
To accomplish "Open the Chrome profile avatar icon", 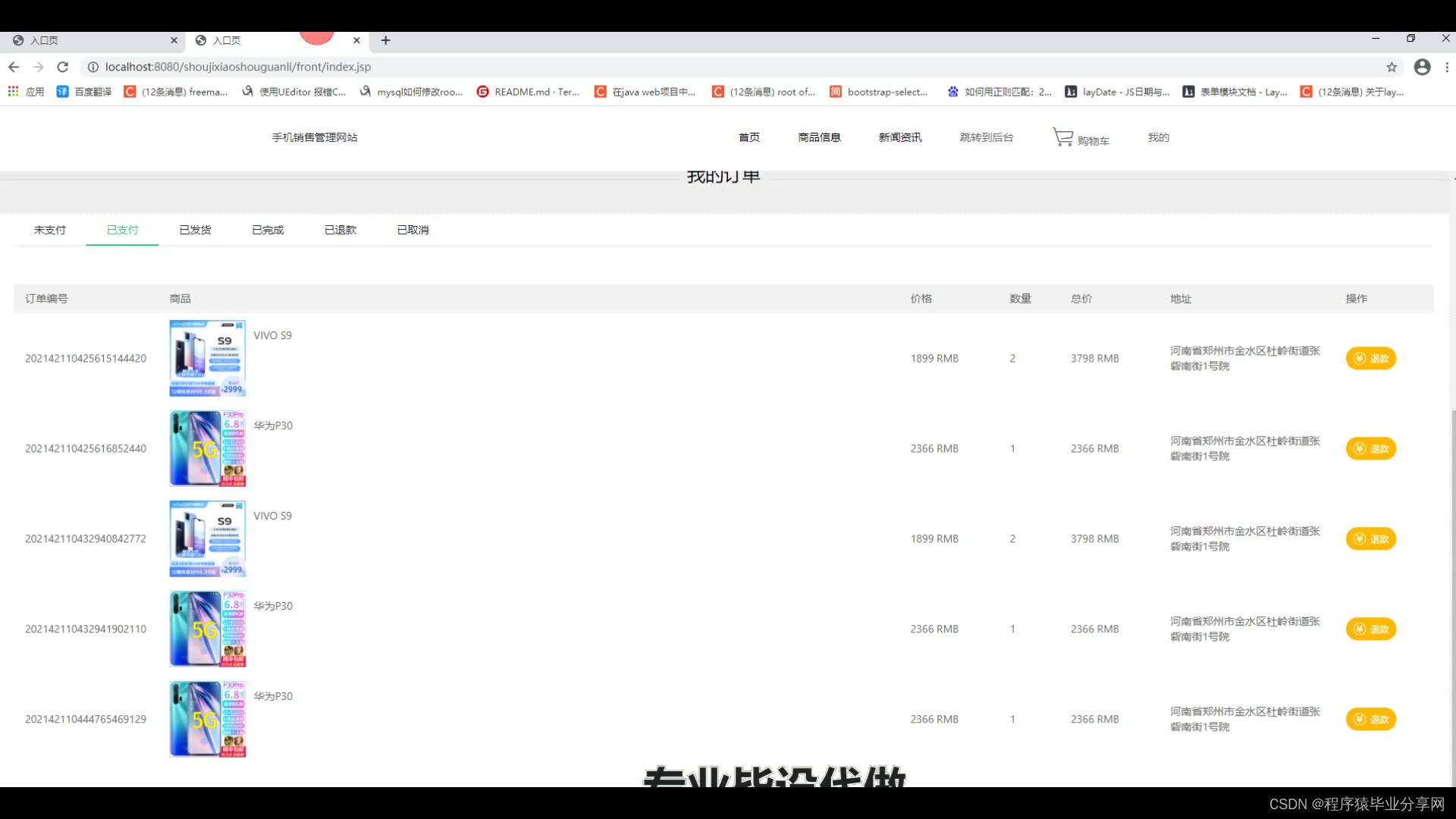I will 1422,67.
